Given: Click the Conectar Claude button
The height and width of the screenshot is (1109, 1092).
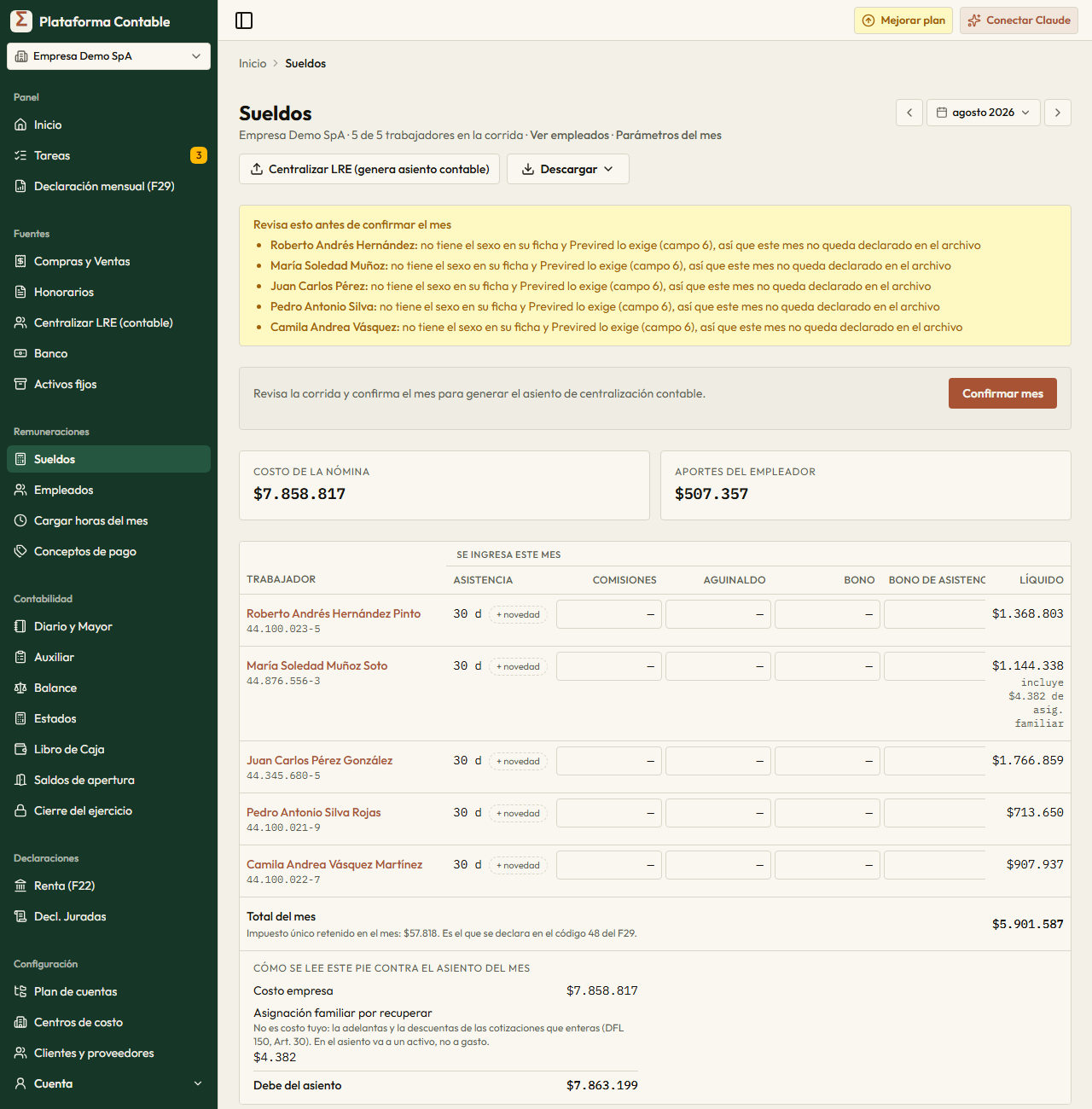Looking at the screenshot, I should point(1019,20).
